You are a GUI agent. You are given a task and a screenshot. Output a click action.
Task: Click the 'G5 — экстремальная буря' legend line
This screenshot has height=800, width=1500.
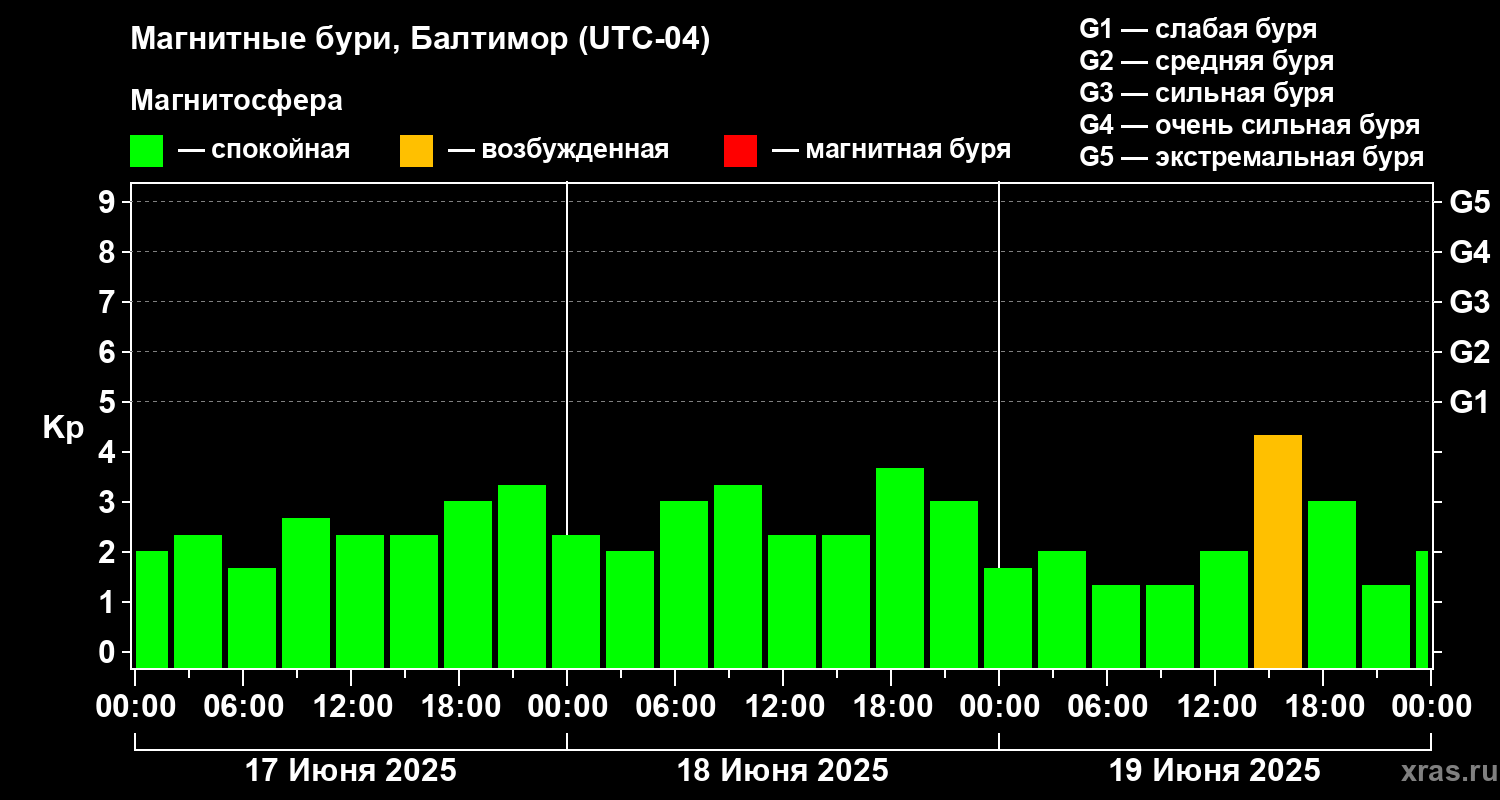(1252, 158)
